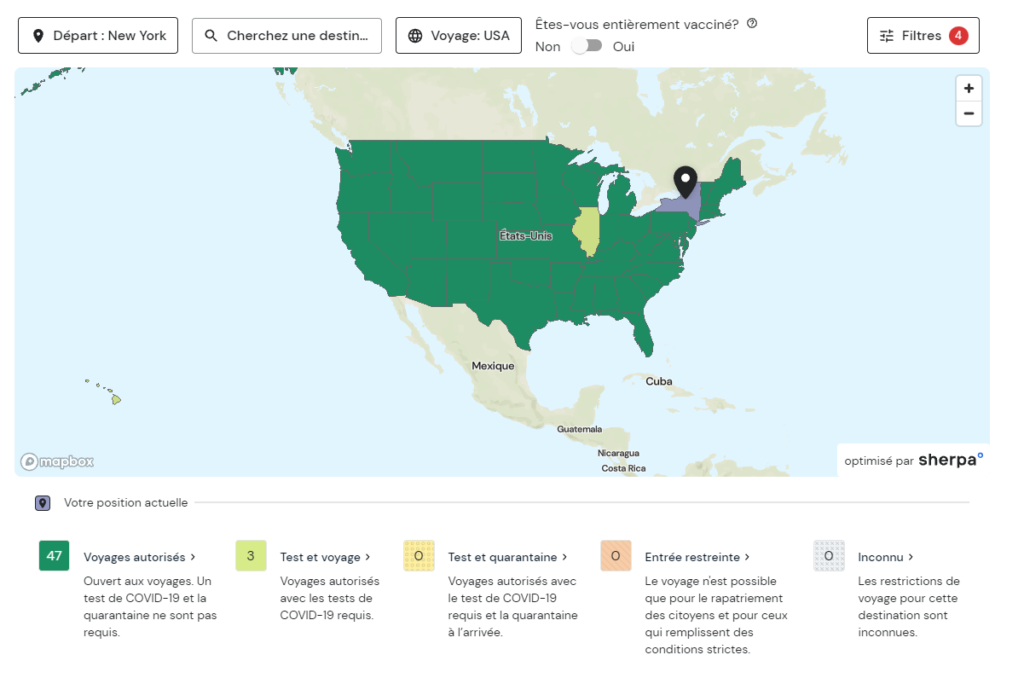Screen dimensions: 1024x684
Task: Expand the 'Voyages autorisés' category
Action: click(140, 557)
